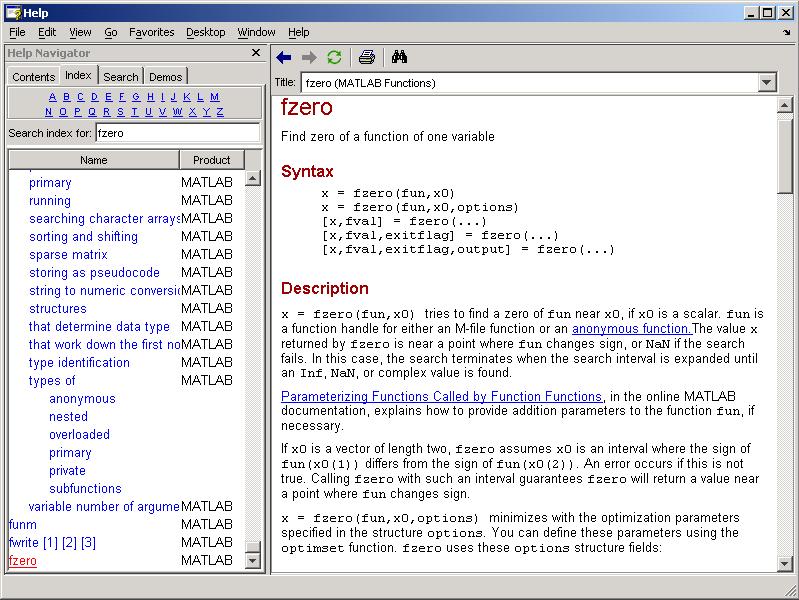Image resolution: width=799 pixels, height=600 pixels.
Task: Open the Window menu
Action: (x=256, y=32)
